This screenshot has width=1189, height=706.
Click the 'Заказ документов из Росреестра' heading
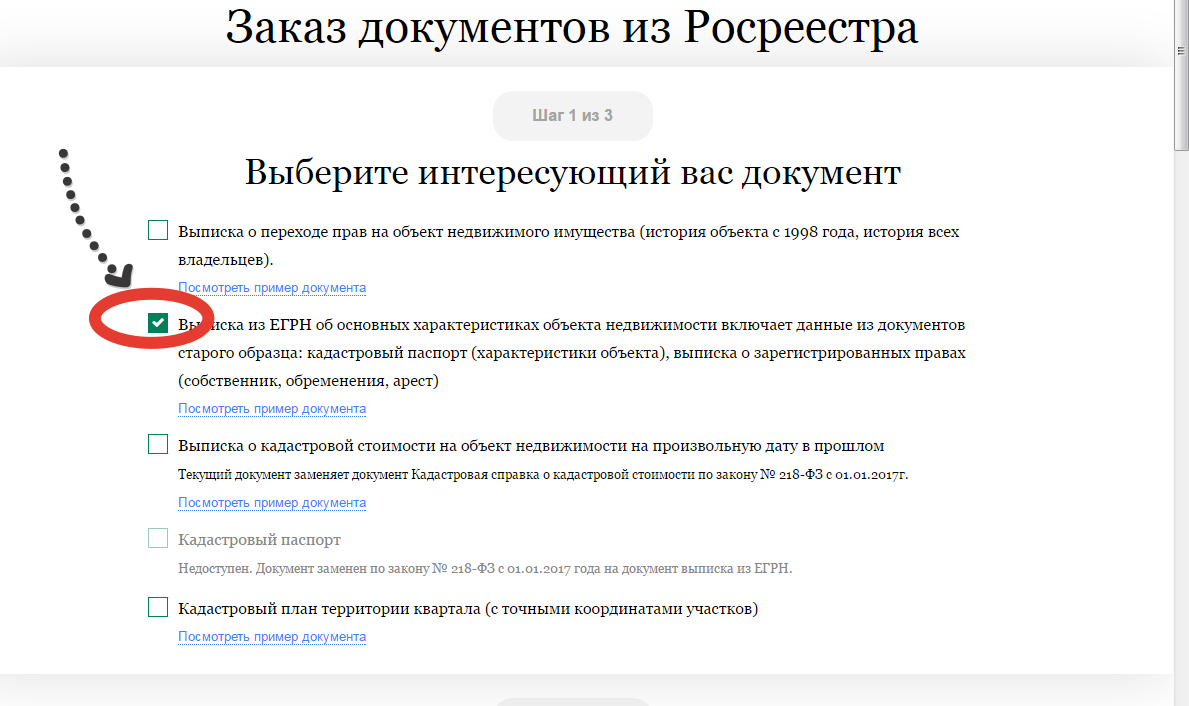tap(572, 28)
